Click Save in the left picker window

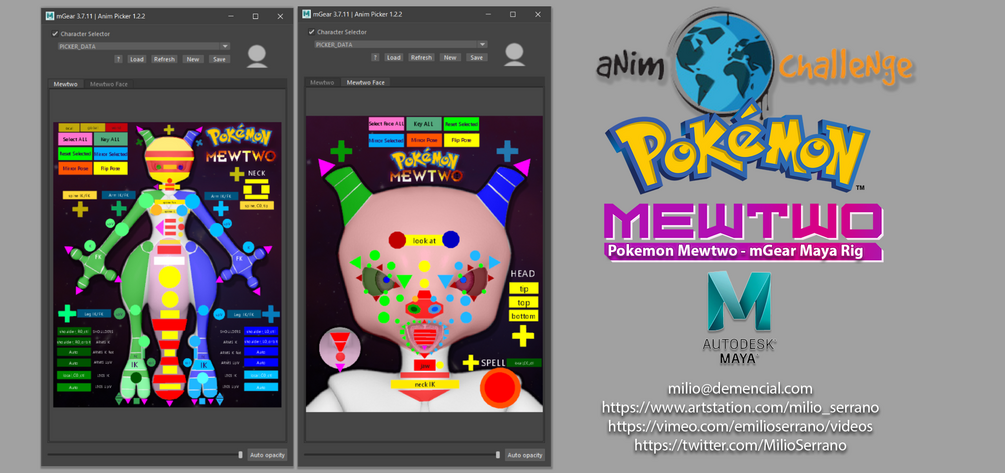click(x=219, y=59)
